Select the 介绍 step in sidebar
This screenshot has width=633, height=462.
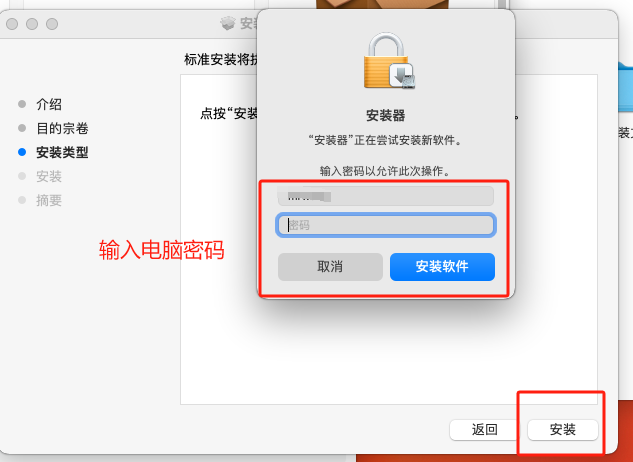(49, 105)
